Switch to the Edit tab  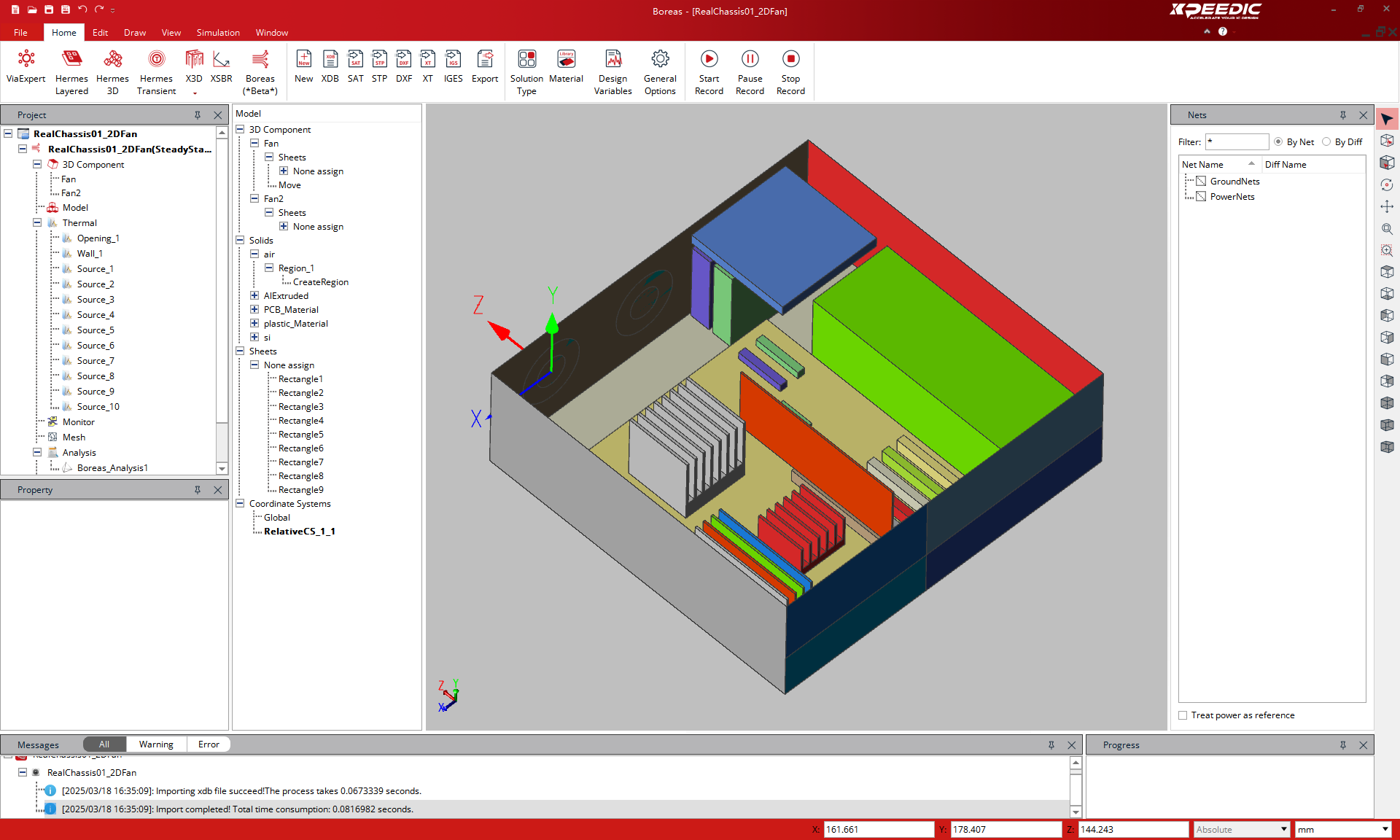100,32
